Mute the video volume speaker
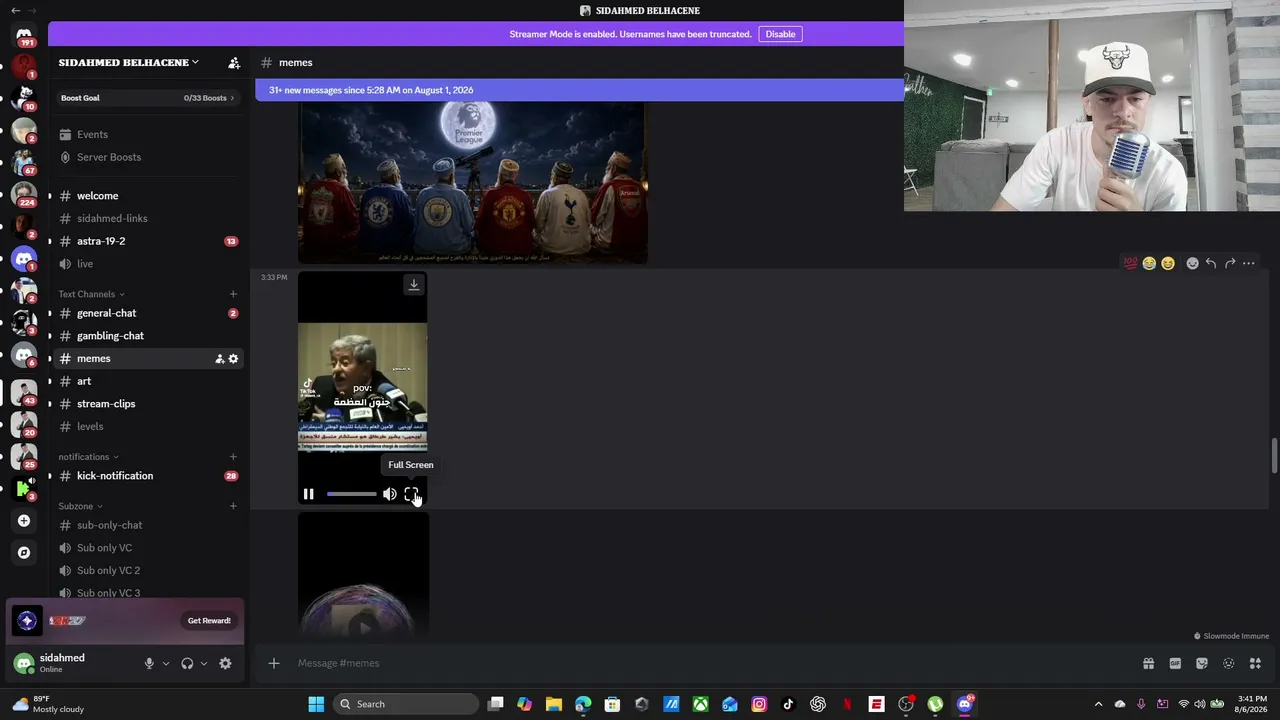The height and width of the screenshot is (720, 1280). 389,494
